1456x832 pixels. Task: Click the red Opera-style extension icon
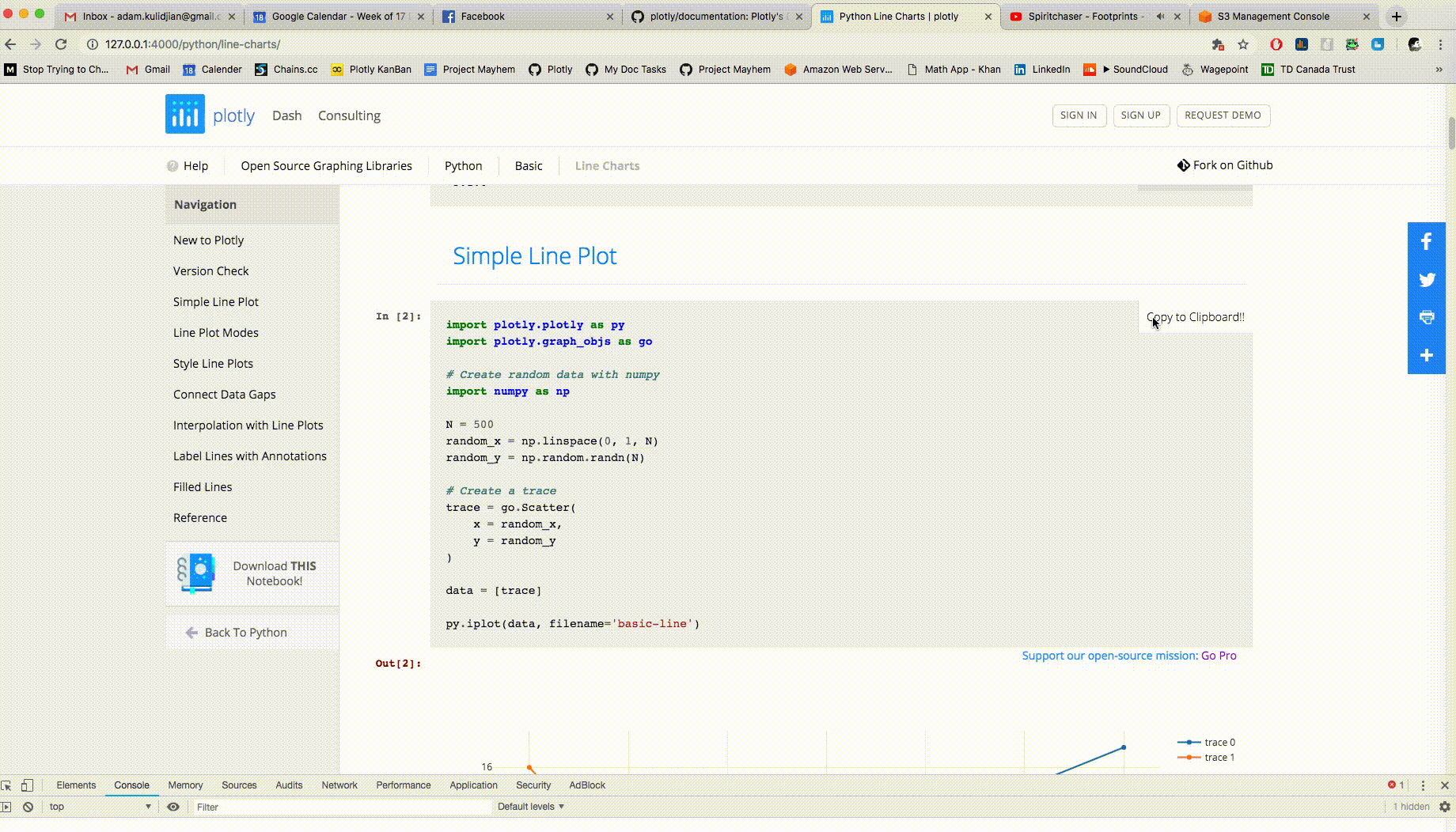[x=1276, y=44]
